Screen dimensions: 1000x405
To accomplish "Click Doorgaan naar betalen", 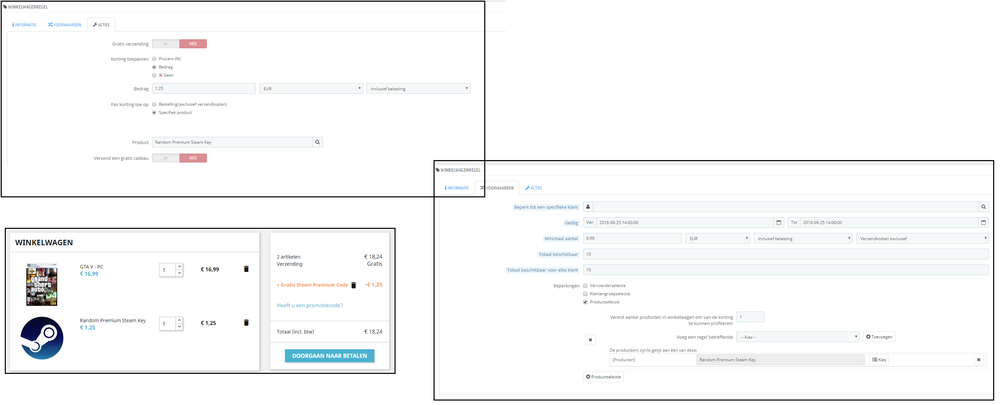I will (330, 355).
